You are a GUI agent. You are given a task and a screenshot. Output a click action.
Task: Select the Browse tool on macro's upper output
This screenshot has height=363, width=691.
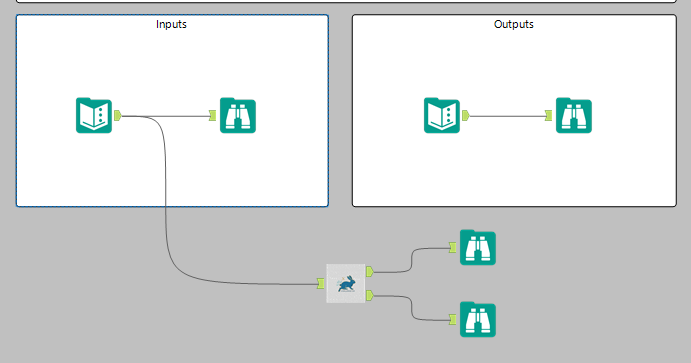click(x=478, y=247)
